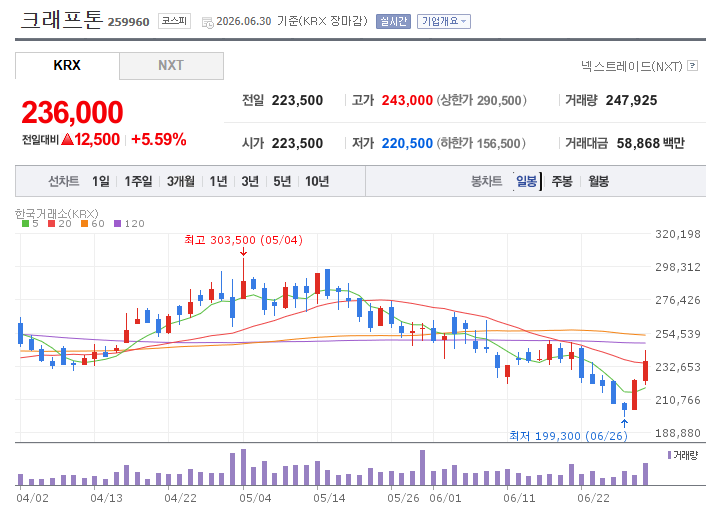Select the 3년 line chart period
The width and height of the screenshot is (706, 512).
250,181
